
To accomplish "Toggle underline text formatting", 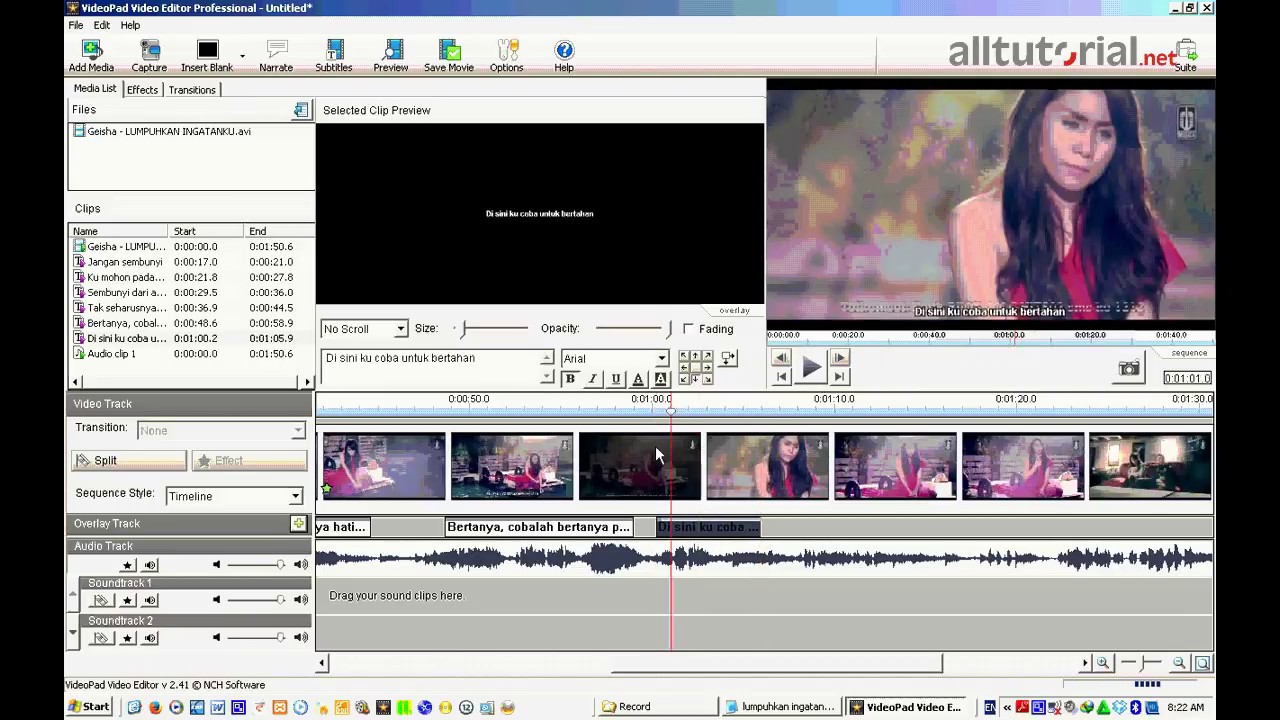I will coord(615,379).
